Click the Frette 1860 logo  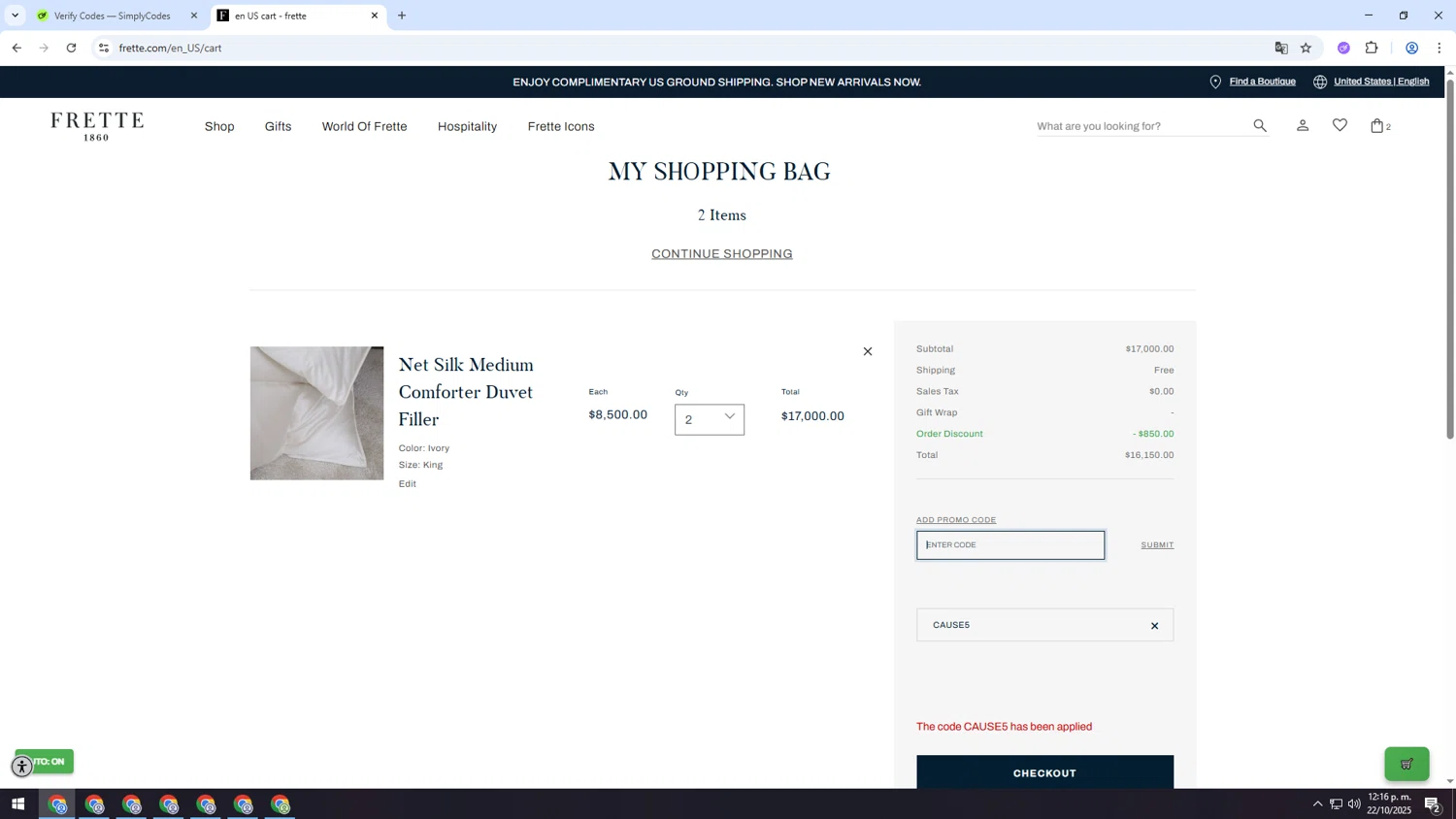click(97, 126)
